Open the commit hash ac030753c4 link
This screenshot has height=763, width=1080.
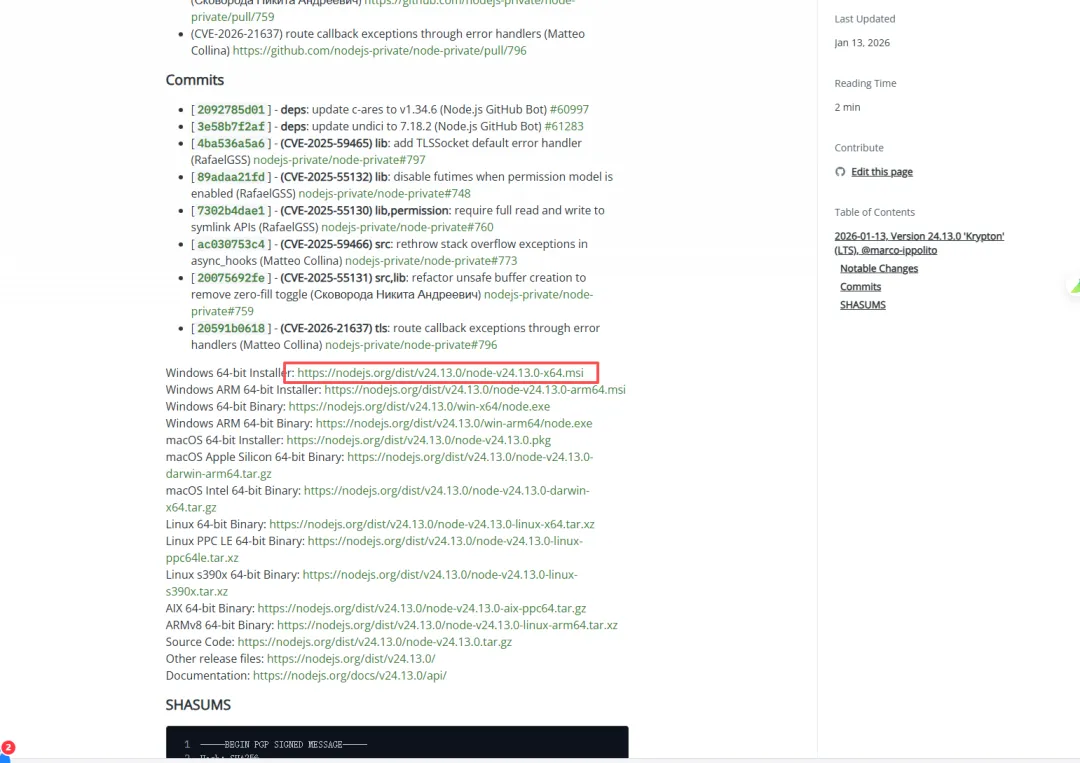231,244
